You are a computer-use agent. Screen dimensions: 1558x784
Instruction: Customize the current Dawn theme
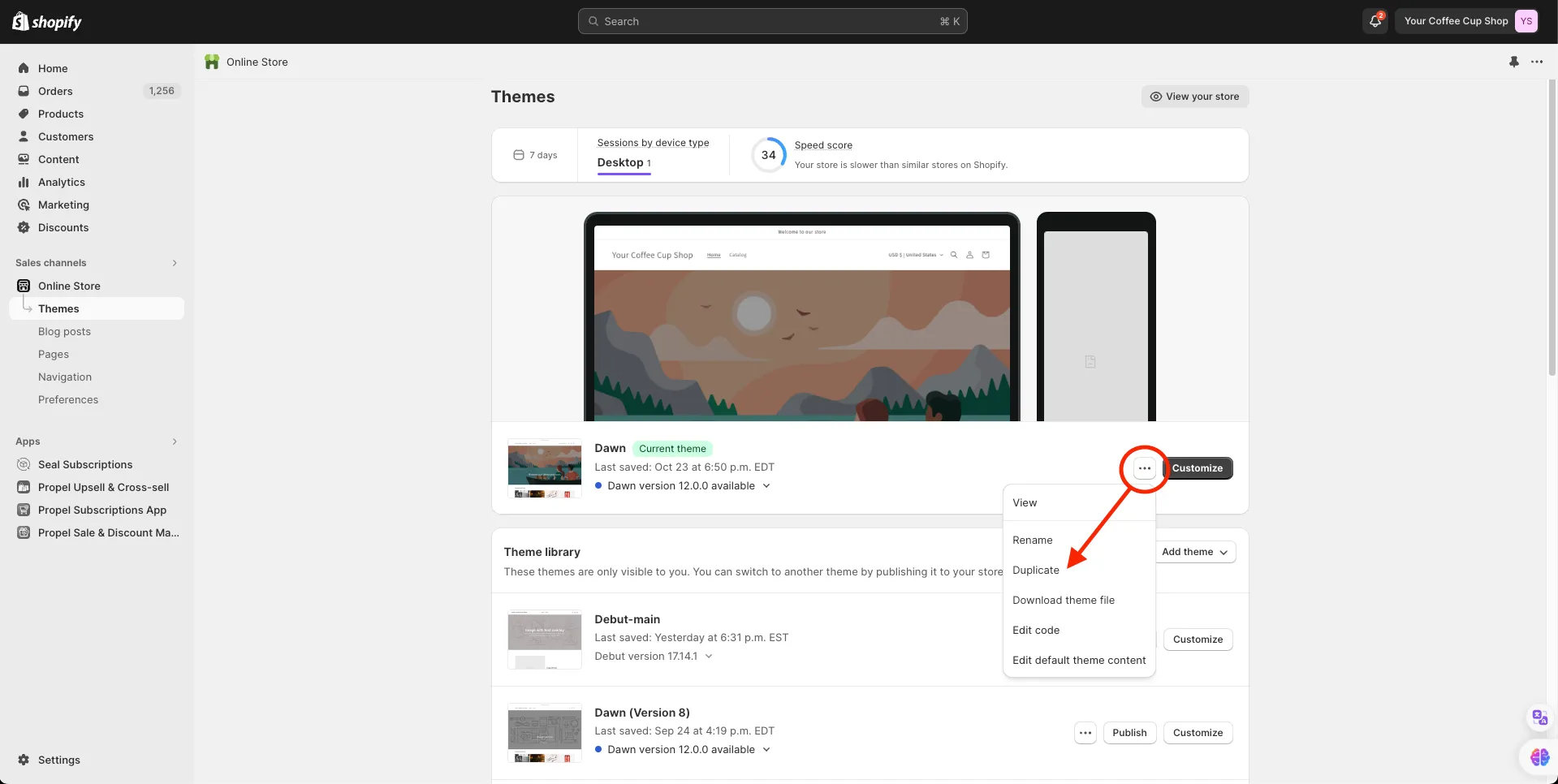point(1197,468)
